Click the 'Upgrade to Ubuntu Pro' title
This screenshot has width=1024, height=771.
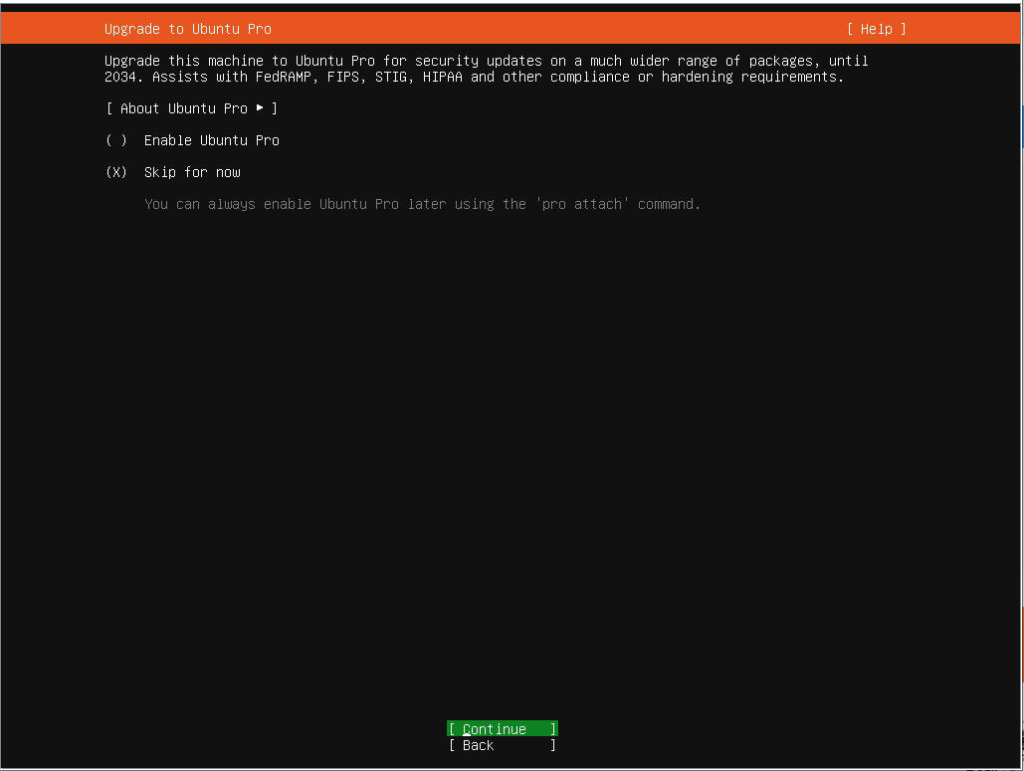point(187,29)
